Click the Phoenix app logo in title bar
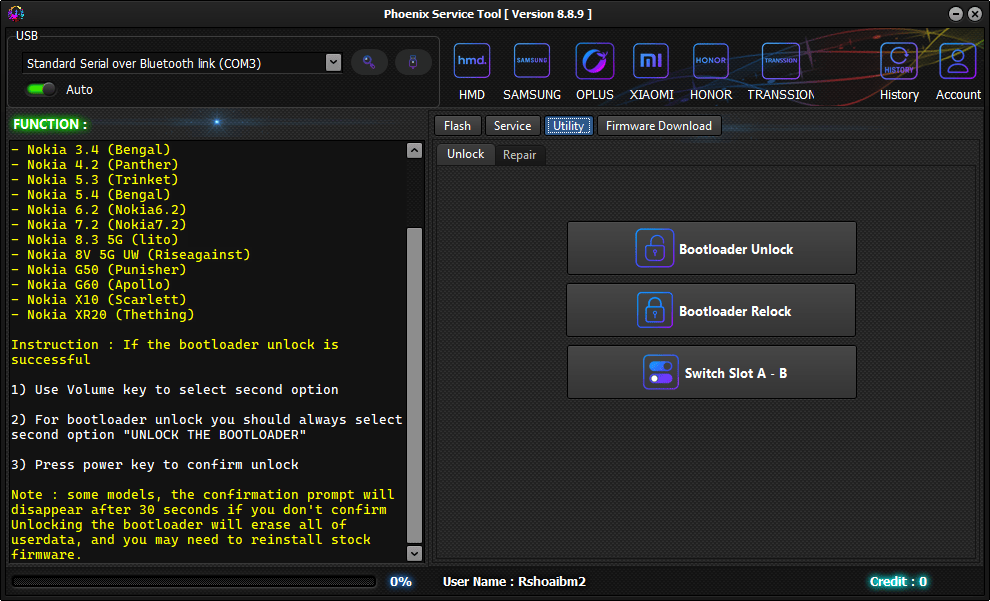 click(x=16, y=13)
